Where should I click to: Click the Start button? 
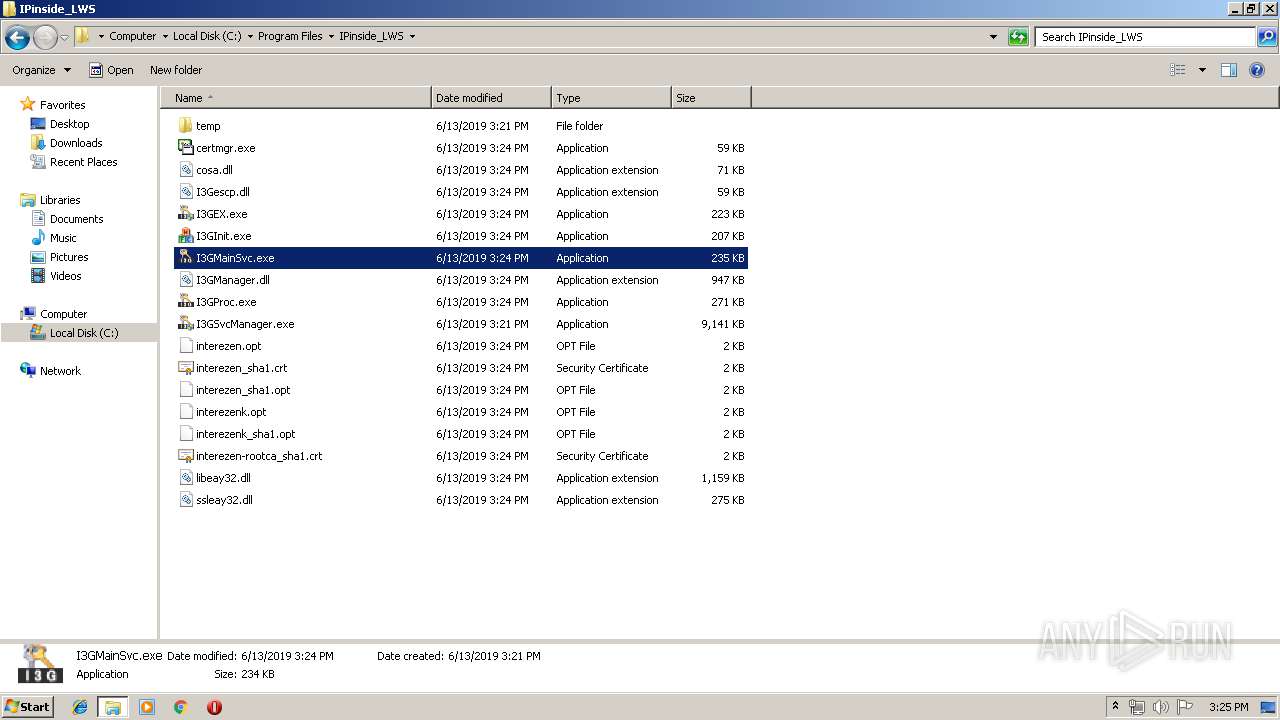(x=28, y=706)
